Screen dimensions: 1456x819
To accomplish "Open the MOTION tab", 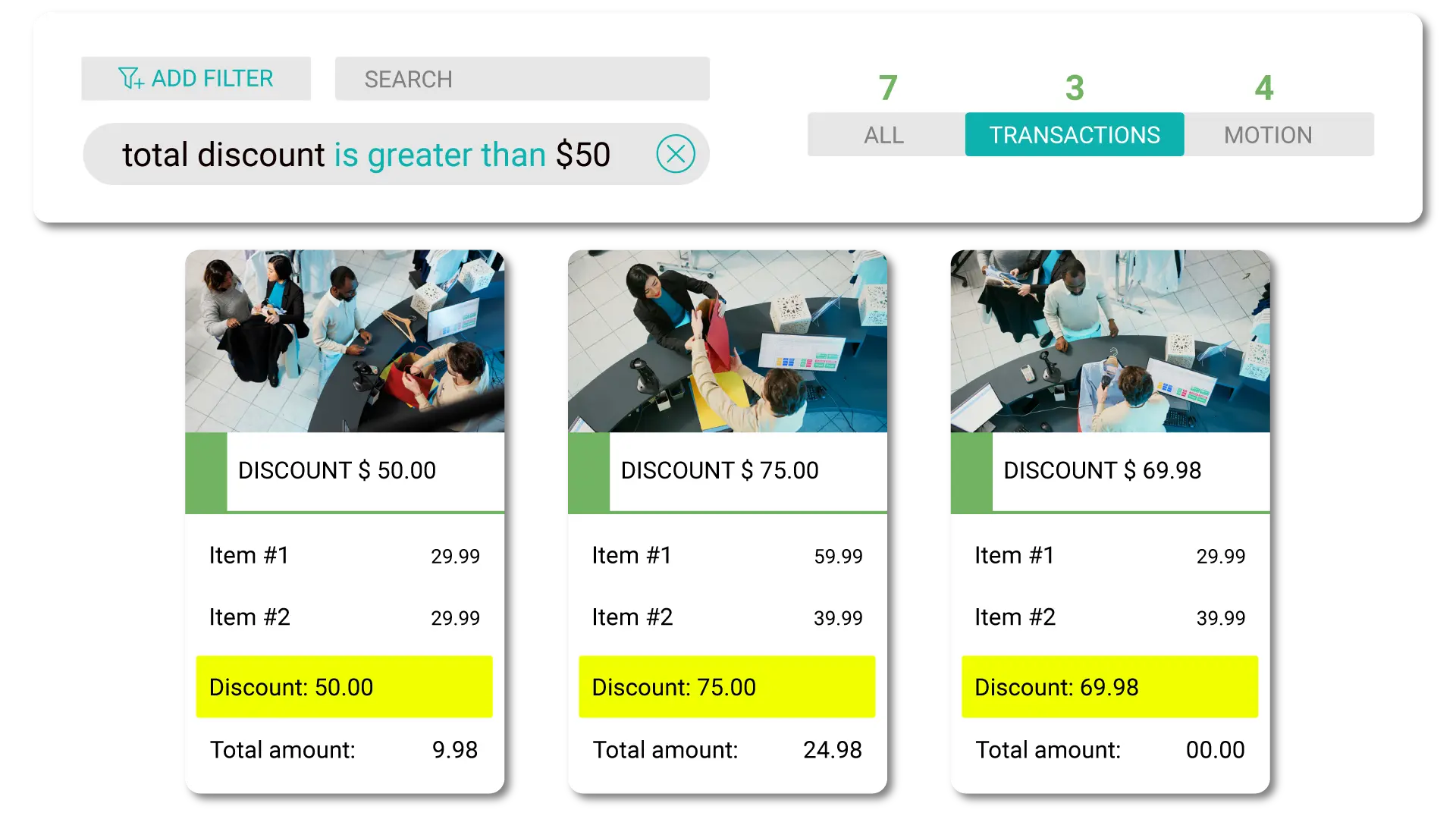I will point(1267,134).
